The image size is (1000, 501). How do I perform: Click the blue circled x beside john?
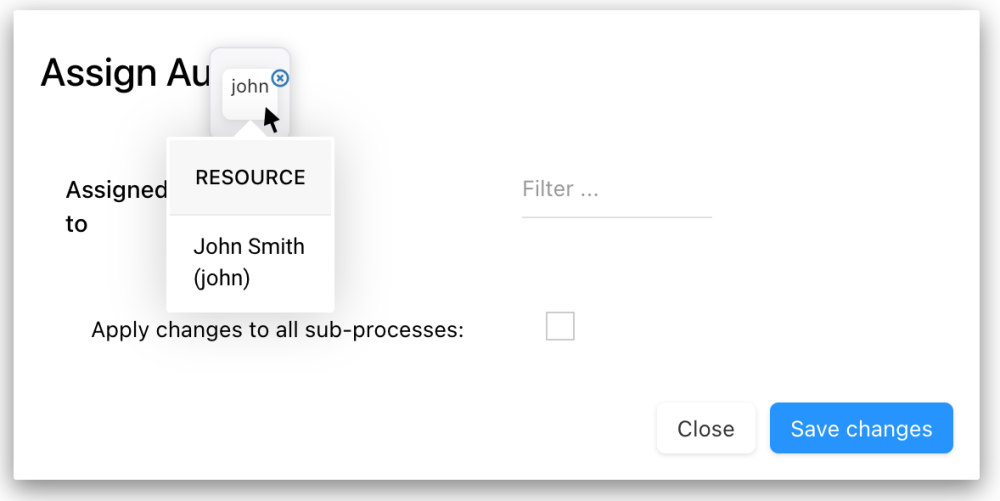(x=280, y=78)
